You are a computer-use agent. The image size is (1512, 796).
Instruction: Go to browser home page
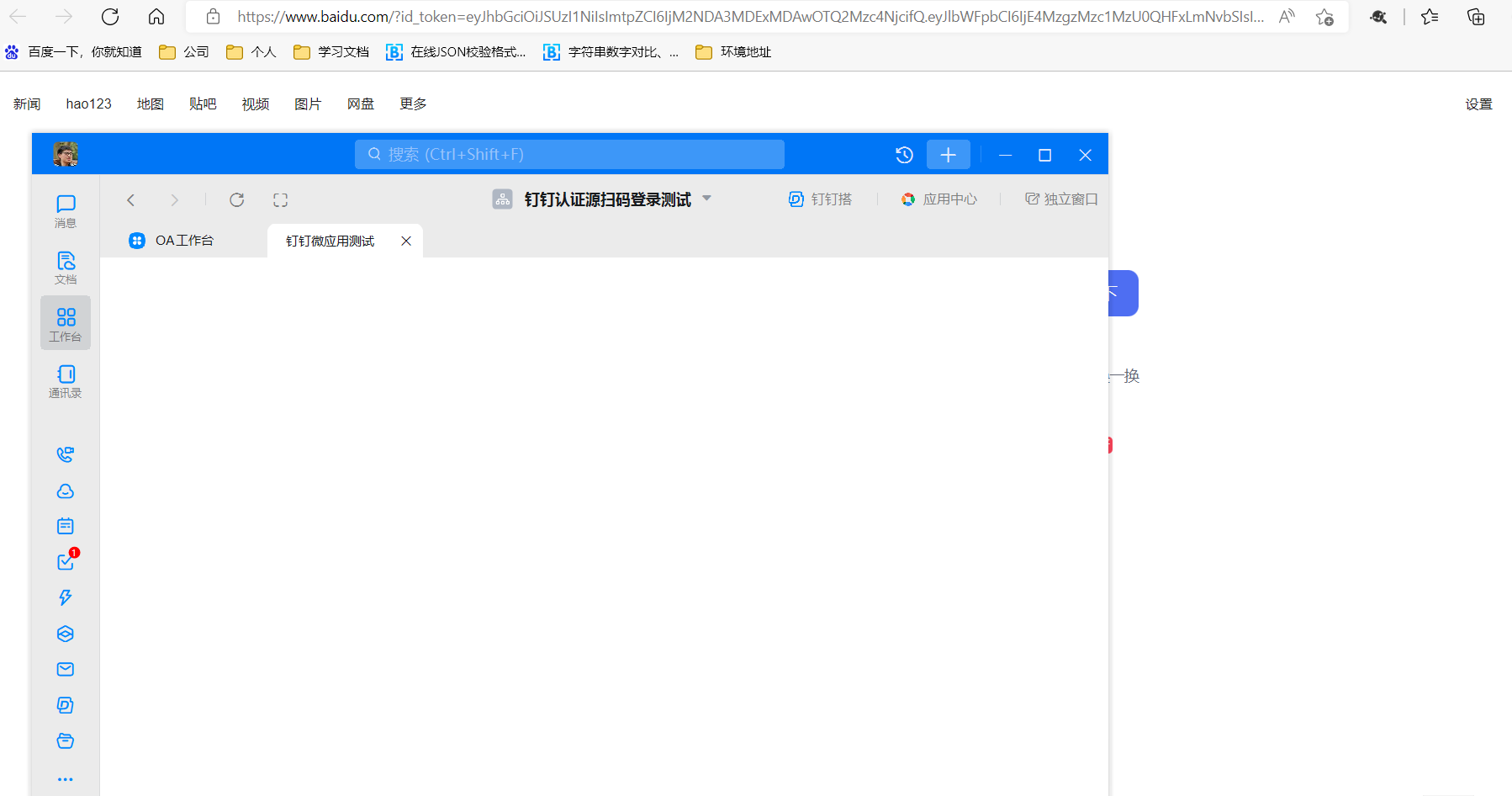[156, 17]
